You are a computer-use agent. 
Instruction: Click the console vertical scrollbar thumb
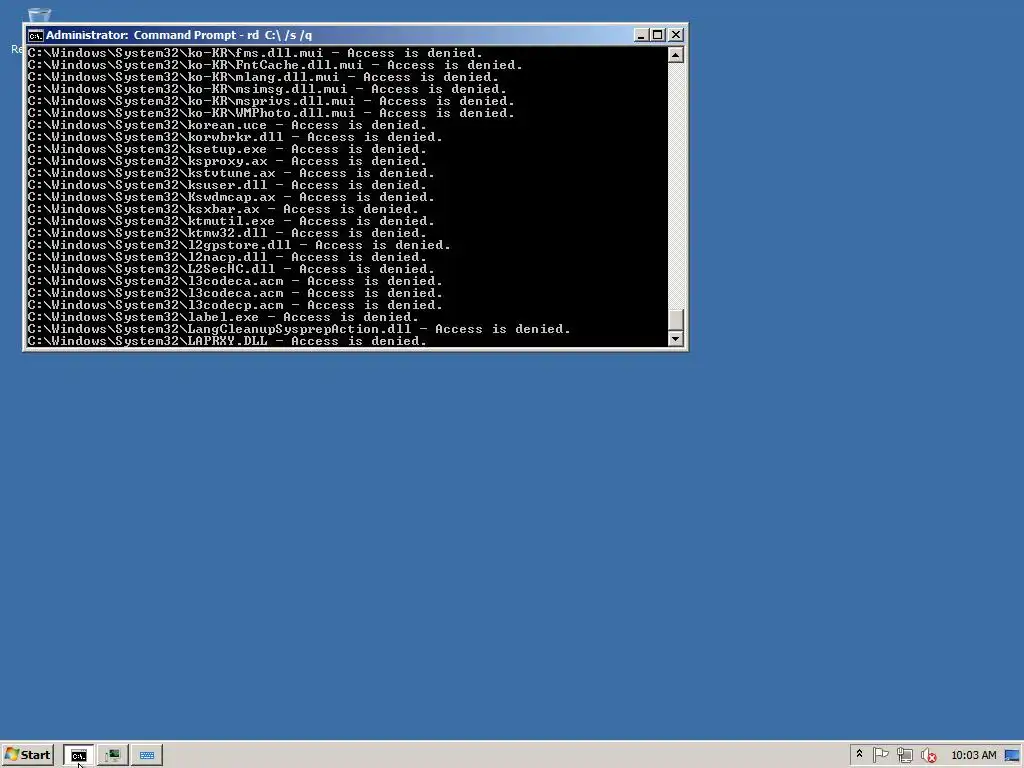(675, 319)
